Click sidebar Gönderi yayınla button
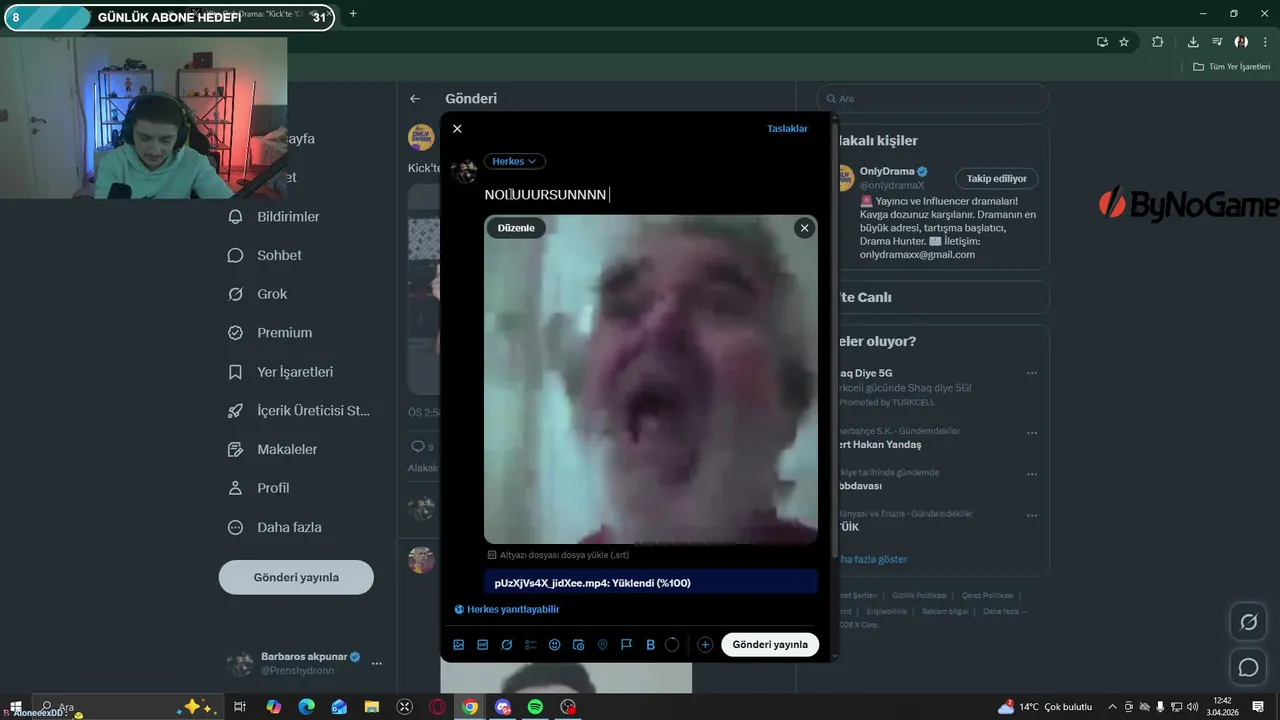Viewport: 1280px width, 720px height. click(x=296, y=577)
